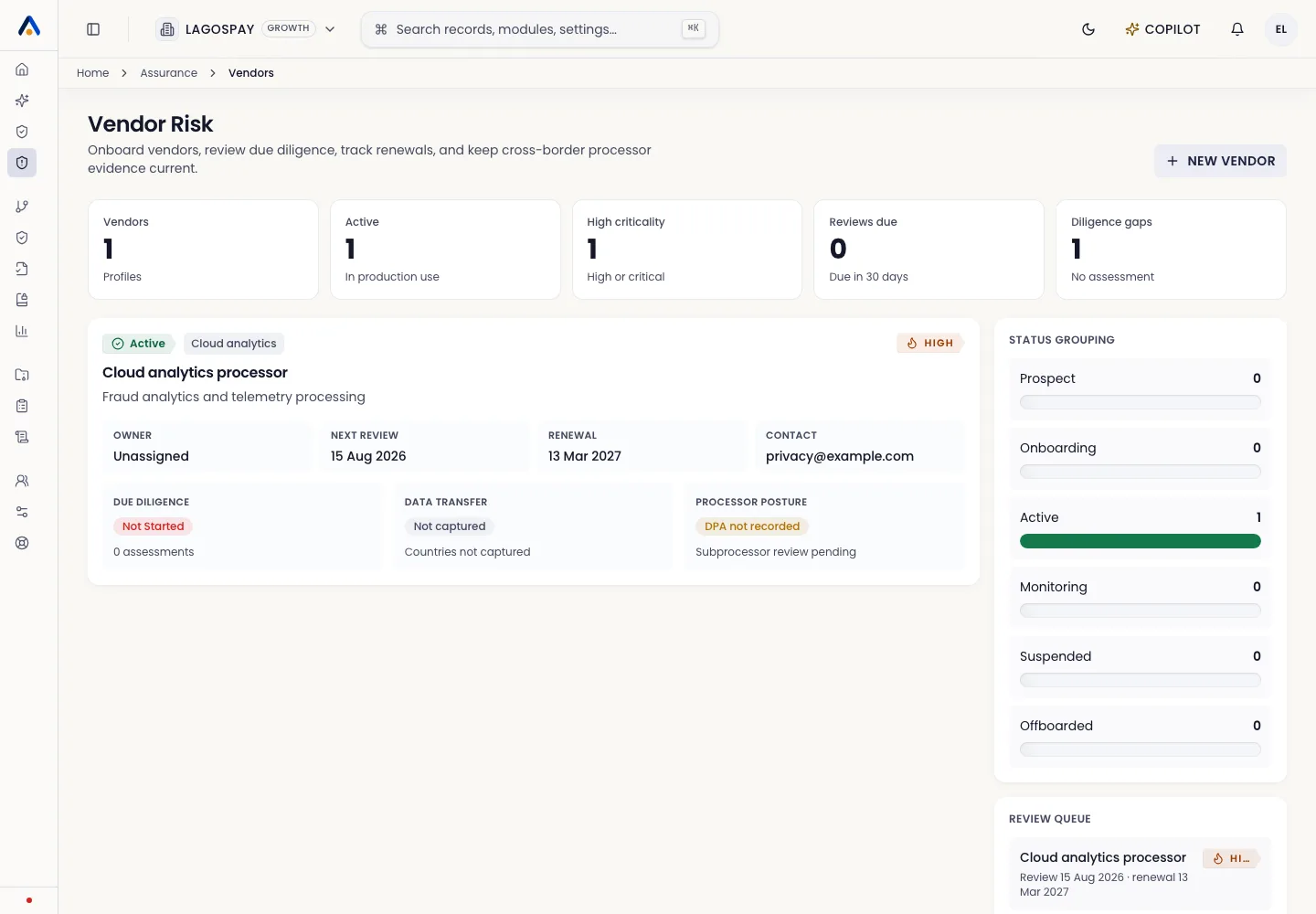Viewport: 1316px width, 914px height.
Task: Click the Reviews due summary card
Action: pyautogui.click(x=929, y=250)
